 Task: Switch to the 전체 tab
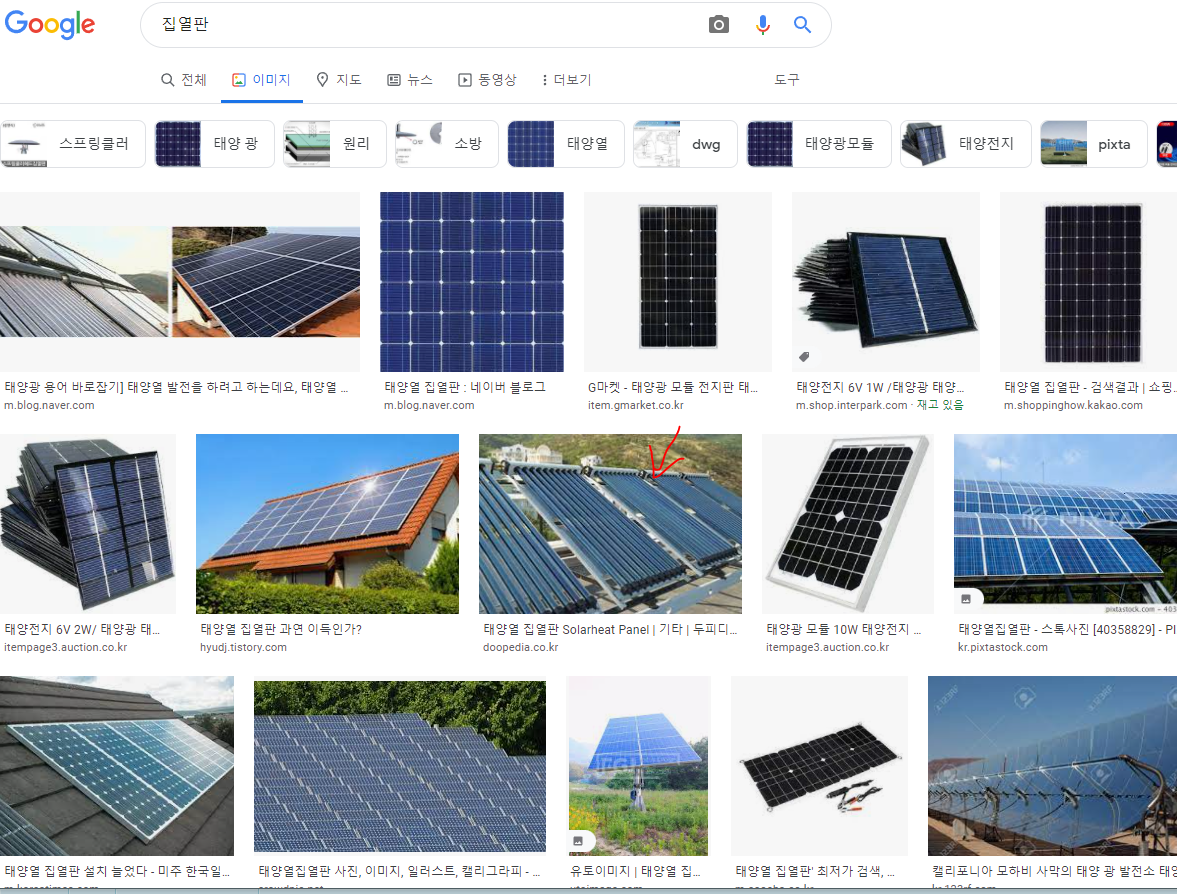click(184, 80)
